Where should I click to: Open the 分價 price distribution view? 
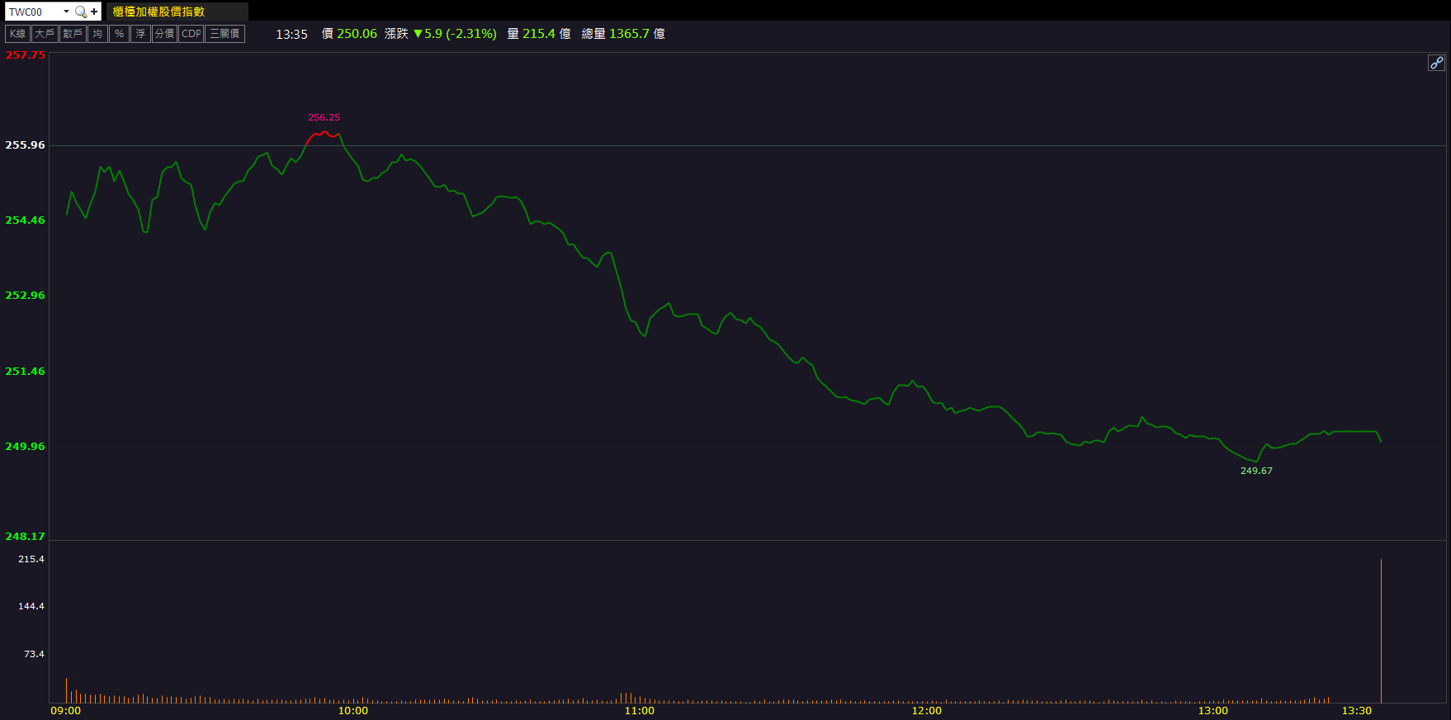click(x=164, y=34)
